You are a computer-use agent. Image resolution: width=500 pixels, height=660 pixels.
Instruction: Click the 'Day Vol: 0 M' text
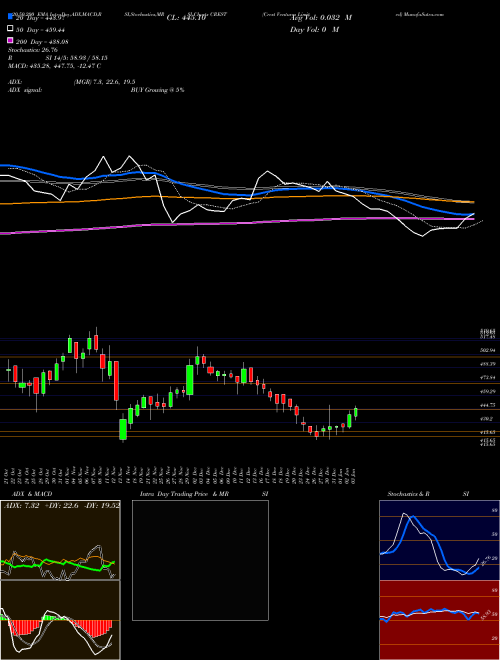[314, 29]
